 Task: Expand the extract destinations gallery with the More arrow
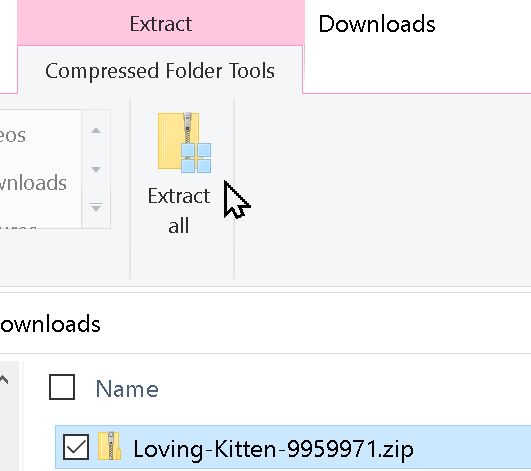96,208
